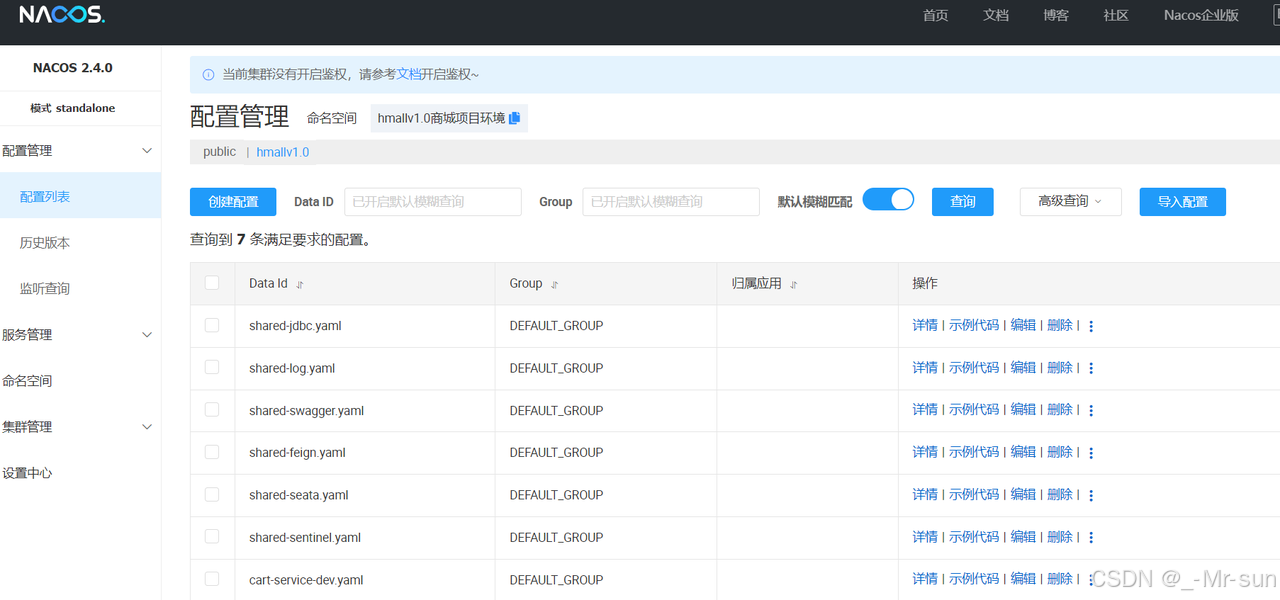The width and height of the screenshot is (1280, 600).
Task: Open more actions for shared-jdbc.yaml
Action: pos(1091,326)
